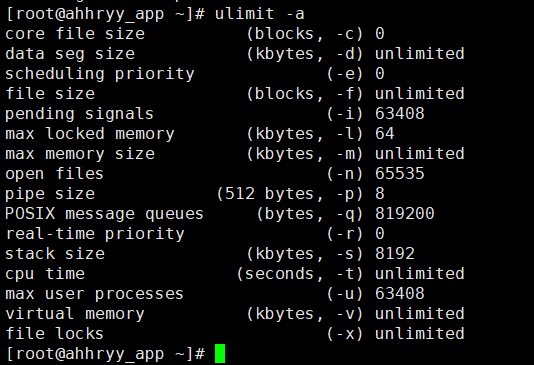Click the 'stack size' label
Screen dimensions: 534x365
[55, 254]
